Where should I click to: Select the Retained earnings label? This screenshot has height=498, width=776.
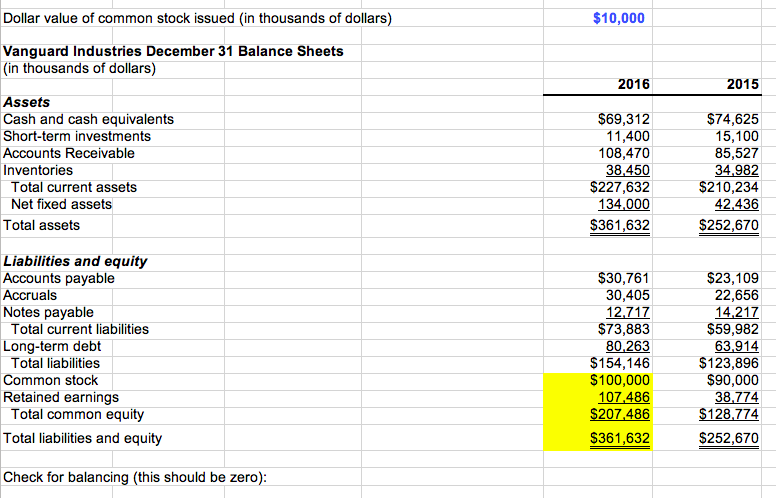pos(61,398)
